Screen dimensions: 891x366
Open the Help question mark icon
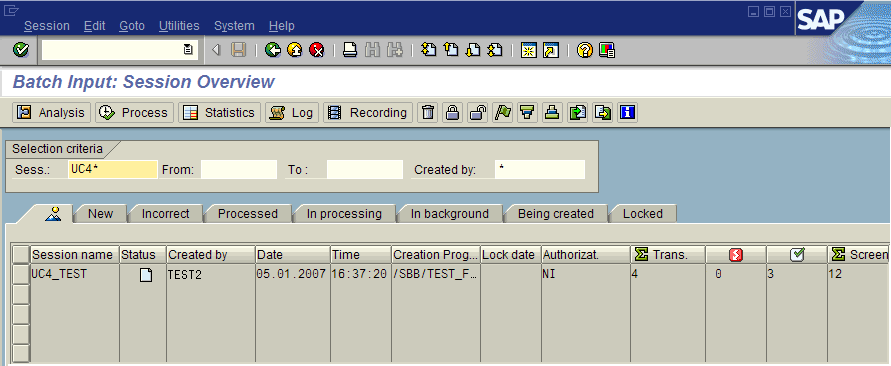tap(584, 50)
